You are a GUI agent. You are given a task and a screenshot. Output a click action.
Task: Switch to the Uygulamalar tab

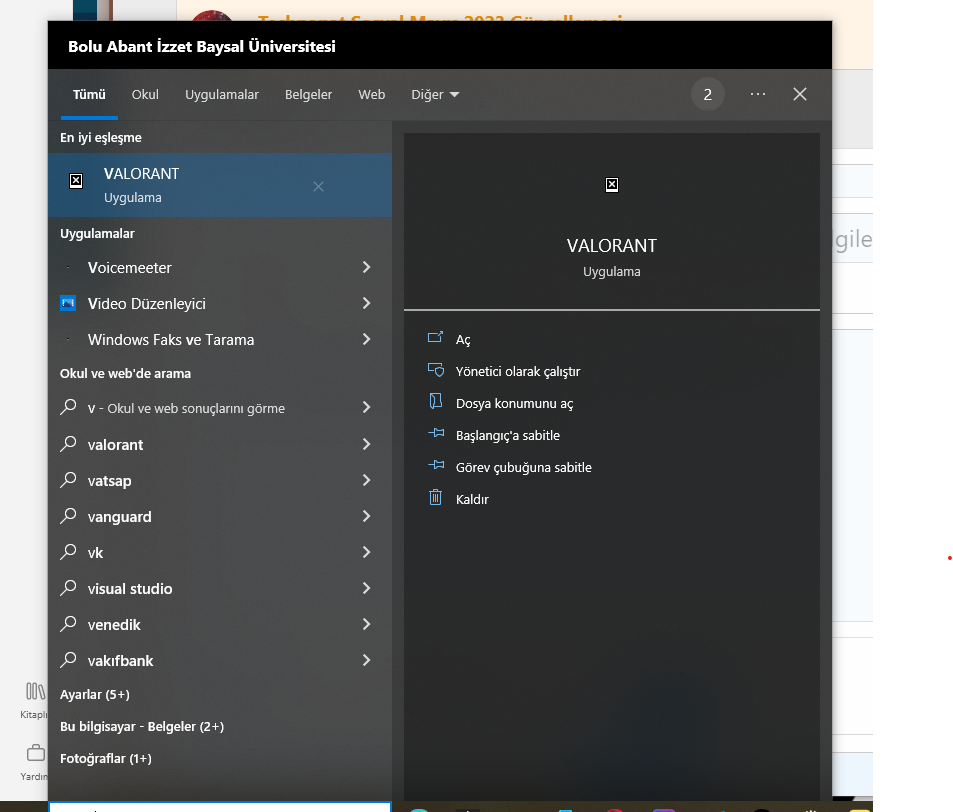point(222,95)
